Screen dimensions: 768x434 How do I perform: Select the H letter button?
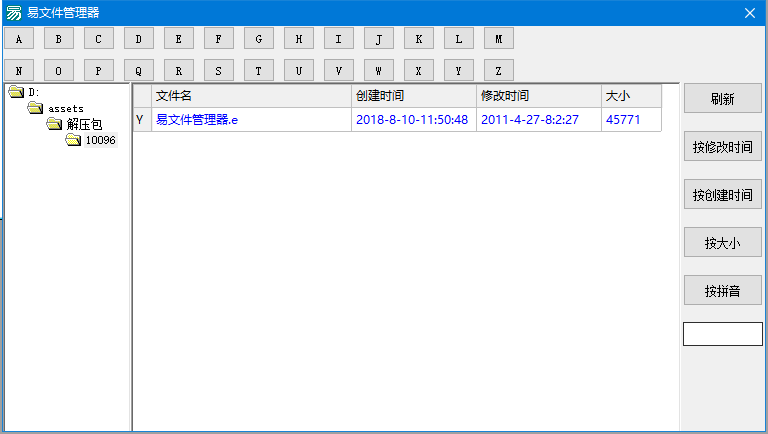point(299,39)
